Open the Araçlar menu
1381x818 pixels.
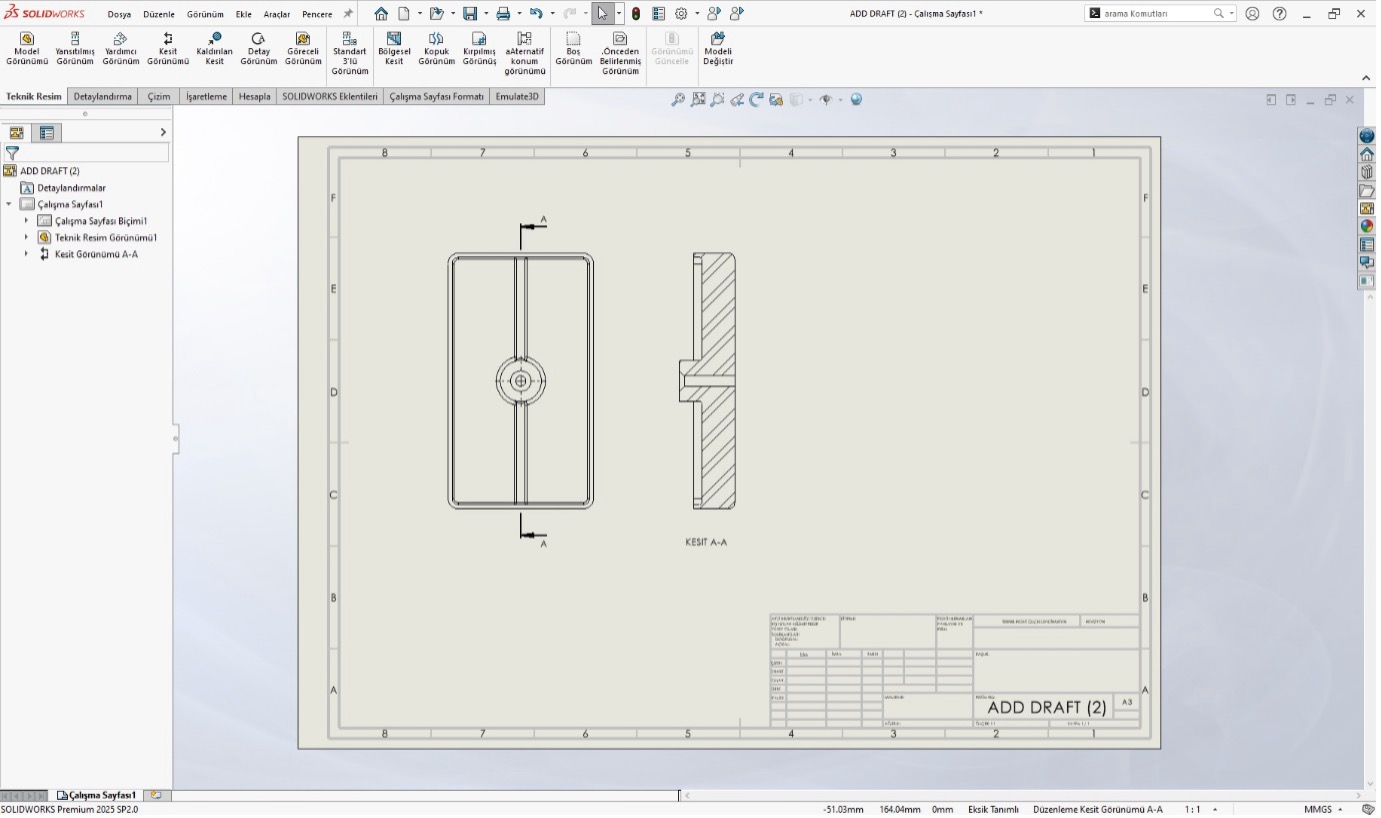[x=277, y=14]
